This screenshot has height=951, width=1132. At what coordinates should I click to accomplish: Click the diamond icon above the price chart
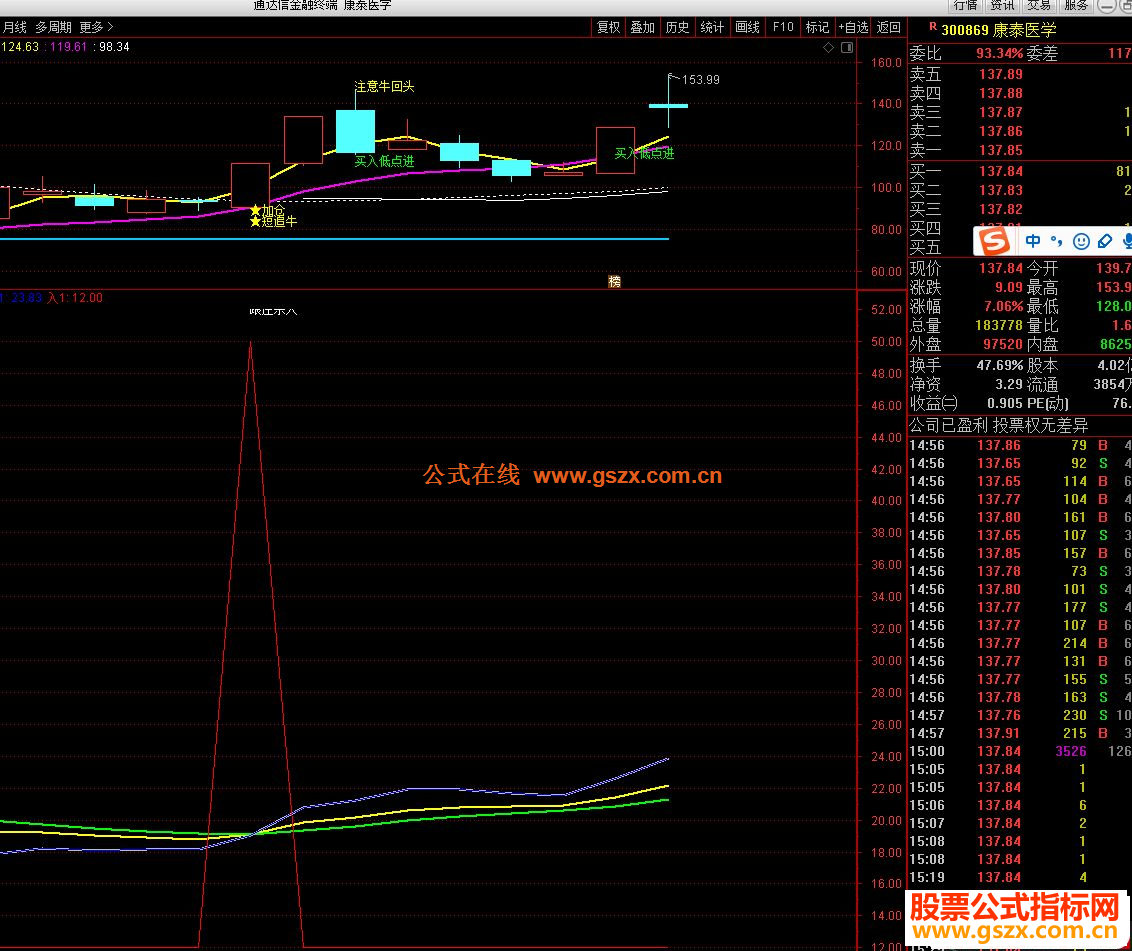828,48
